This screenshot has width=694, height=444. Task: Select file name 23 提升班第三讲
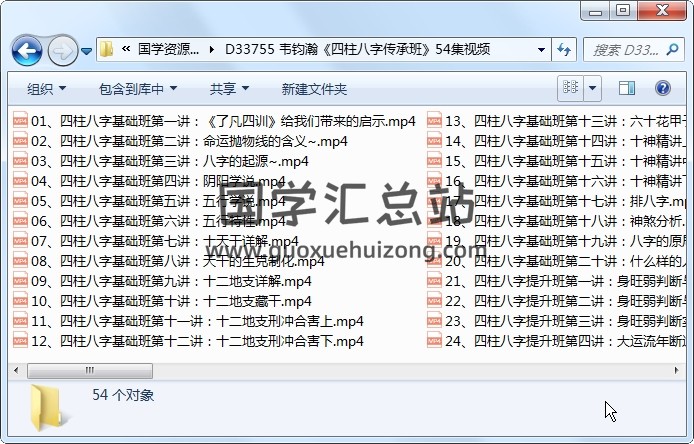click(x=565, y=321)
